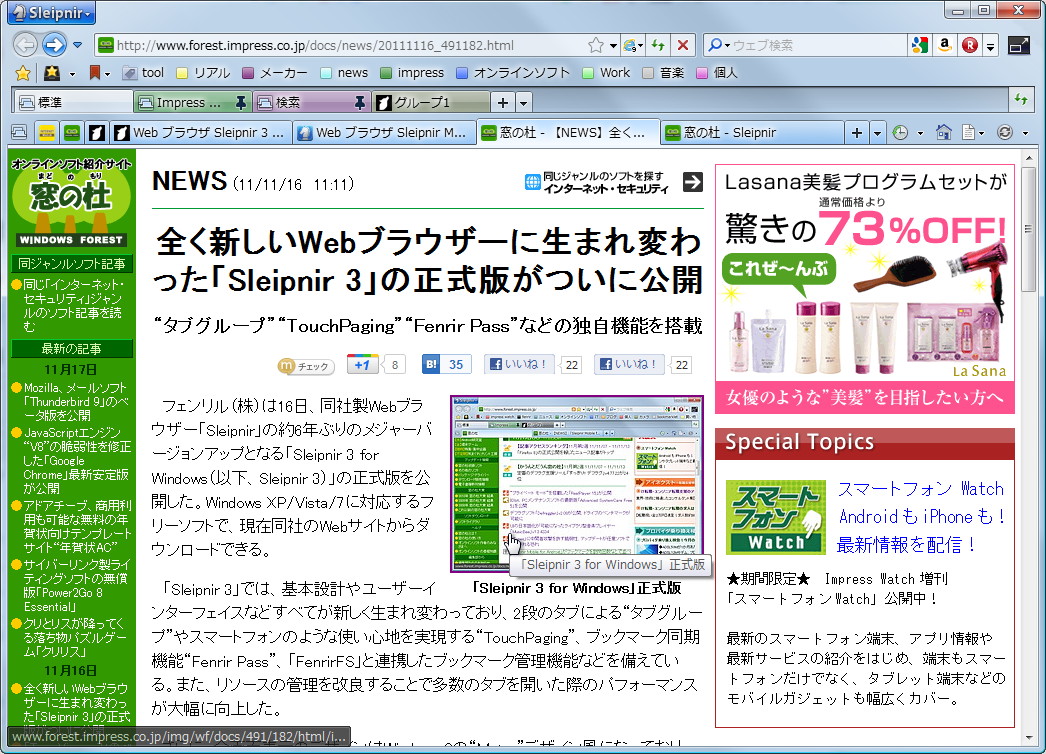Open the 個人 bookmark folder
Image resolution: width=1046 pixels, height=754 pixels.
pos(716,73)
